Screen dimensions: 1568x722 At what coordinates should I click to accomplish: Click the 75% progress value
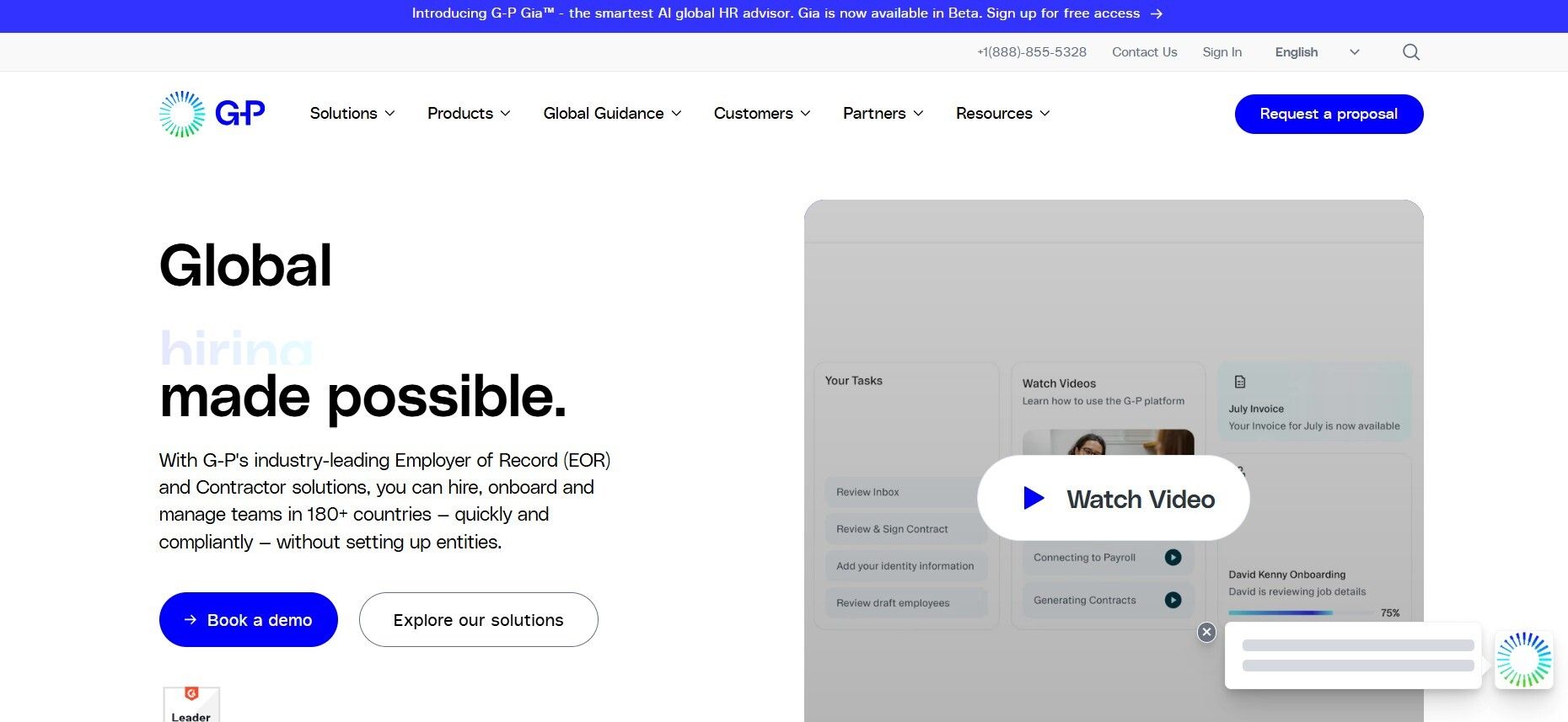1390,612
